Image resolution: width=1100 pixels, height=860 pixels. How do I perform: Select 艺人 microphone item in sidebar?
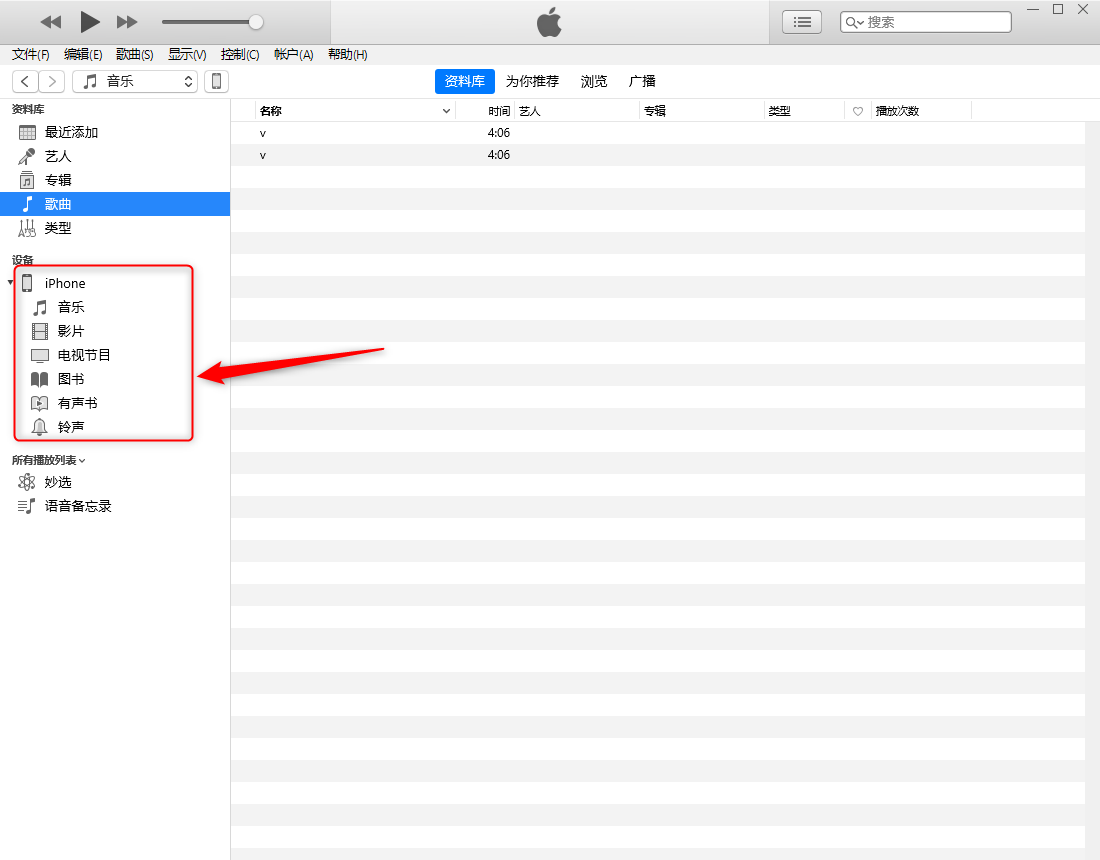[115, 156]
